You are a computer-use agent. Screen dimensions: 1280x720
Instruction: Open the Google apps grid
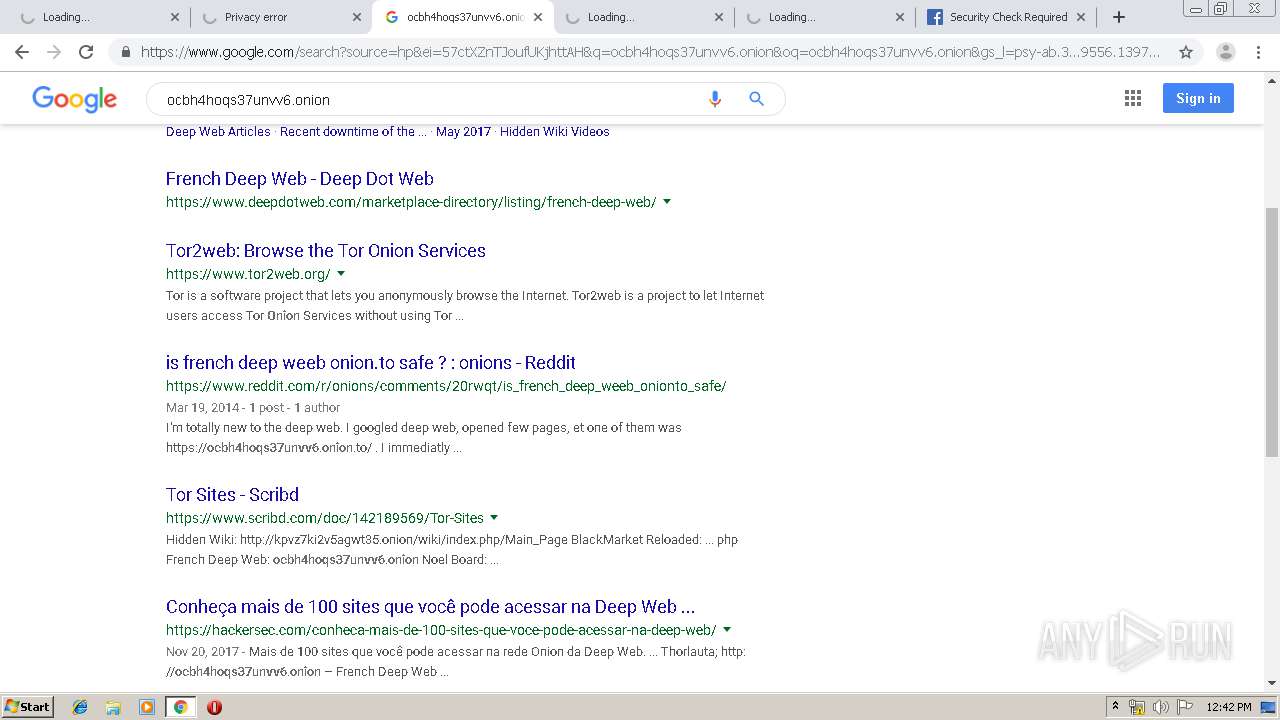[x=1133, y=98]
